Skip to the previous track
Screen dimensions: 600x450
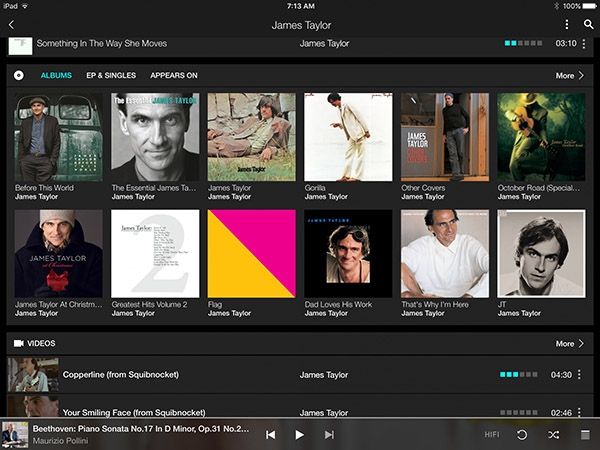tap(270, 435)
